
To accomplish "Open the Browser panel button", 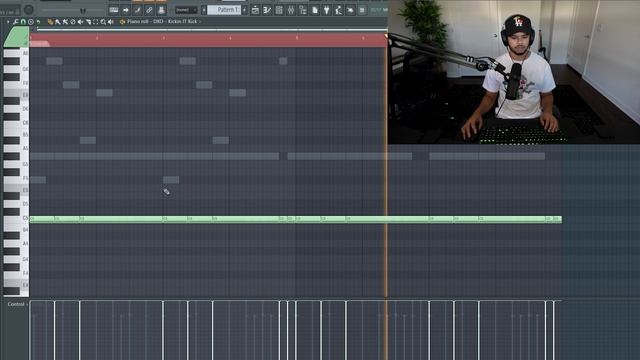I will tap(303, 10).
